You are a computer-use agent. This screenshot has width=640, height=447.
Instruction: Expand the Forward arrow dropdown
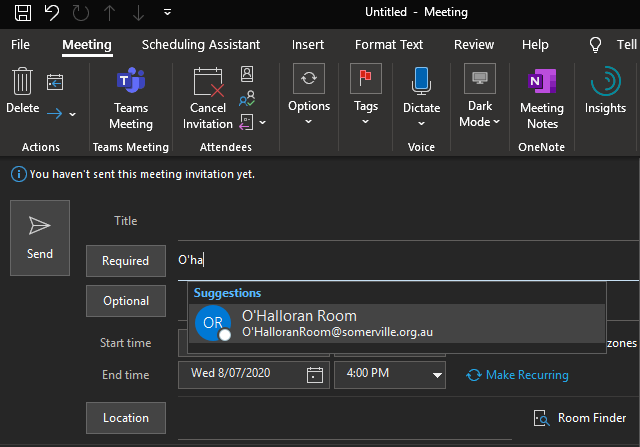coord(73,114)
